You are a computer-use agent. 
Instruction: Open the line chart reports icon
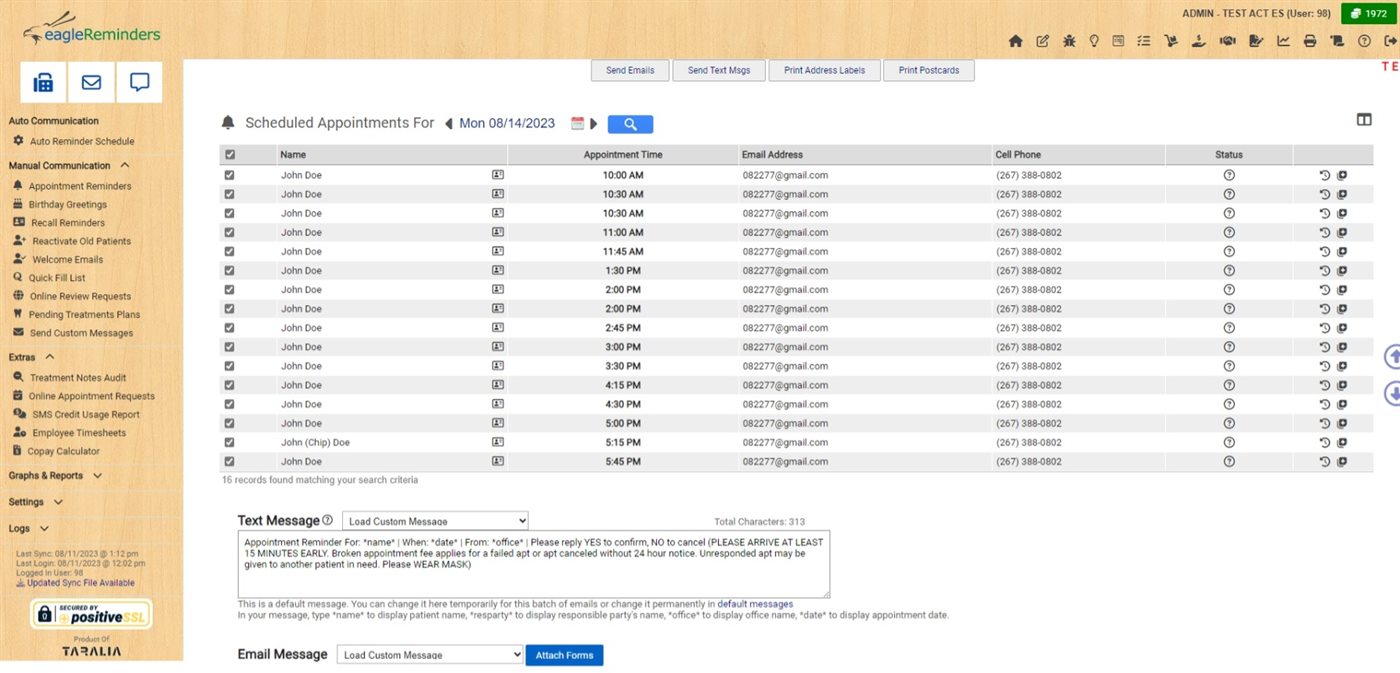[x=1284, y=41]
